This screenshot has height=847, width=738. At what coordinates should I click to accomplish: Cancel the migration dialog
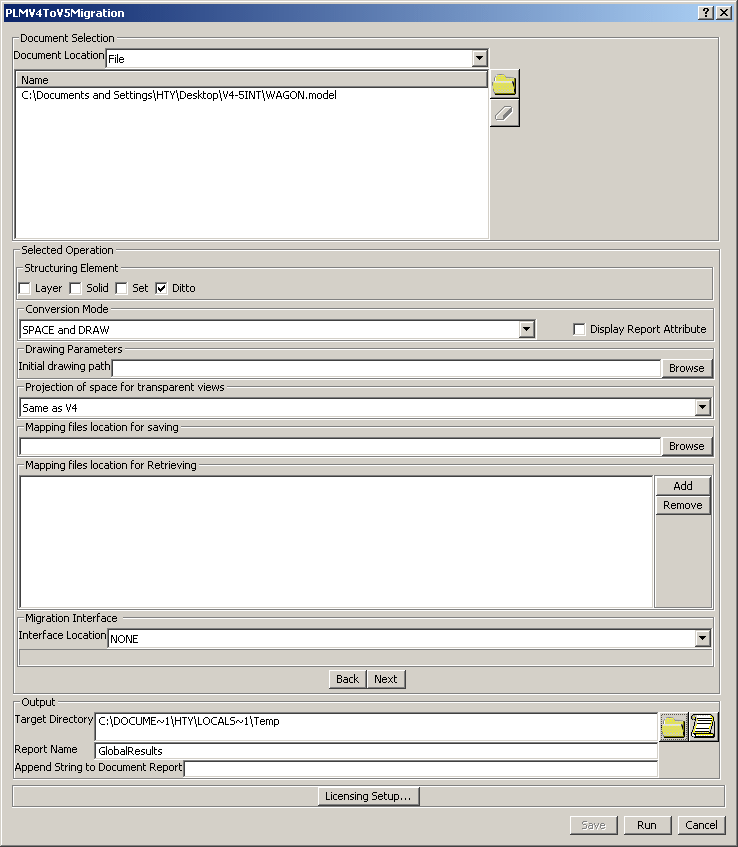701,825
